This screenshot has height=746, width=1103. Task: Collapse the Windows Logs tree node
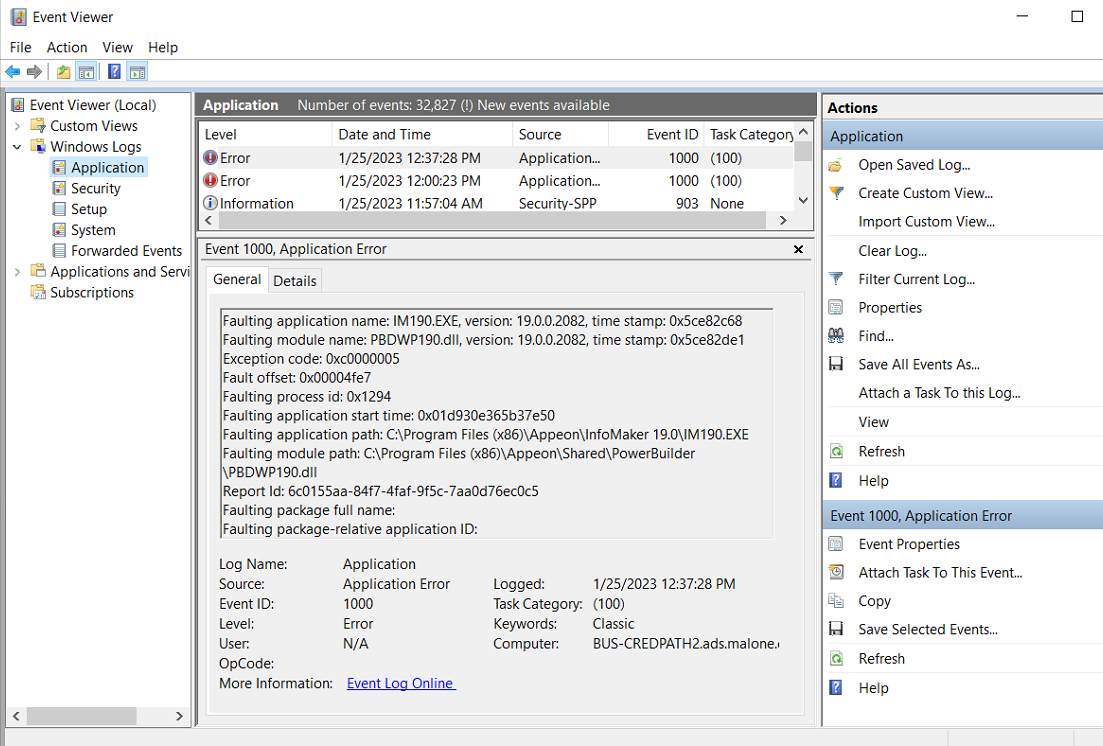coord(17,147)
